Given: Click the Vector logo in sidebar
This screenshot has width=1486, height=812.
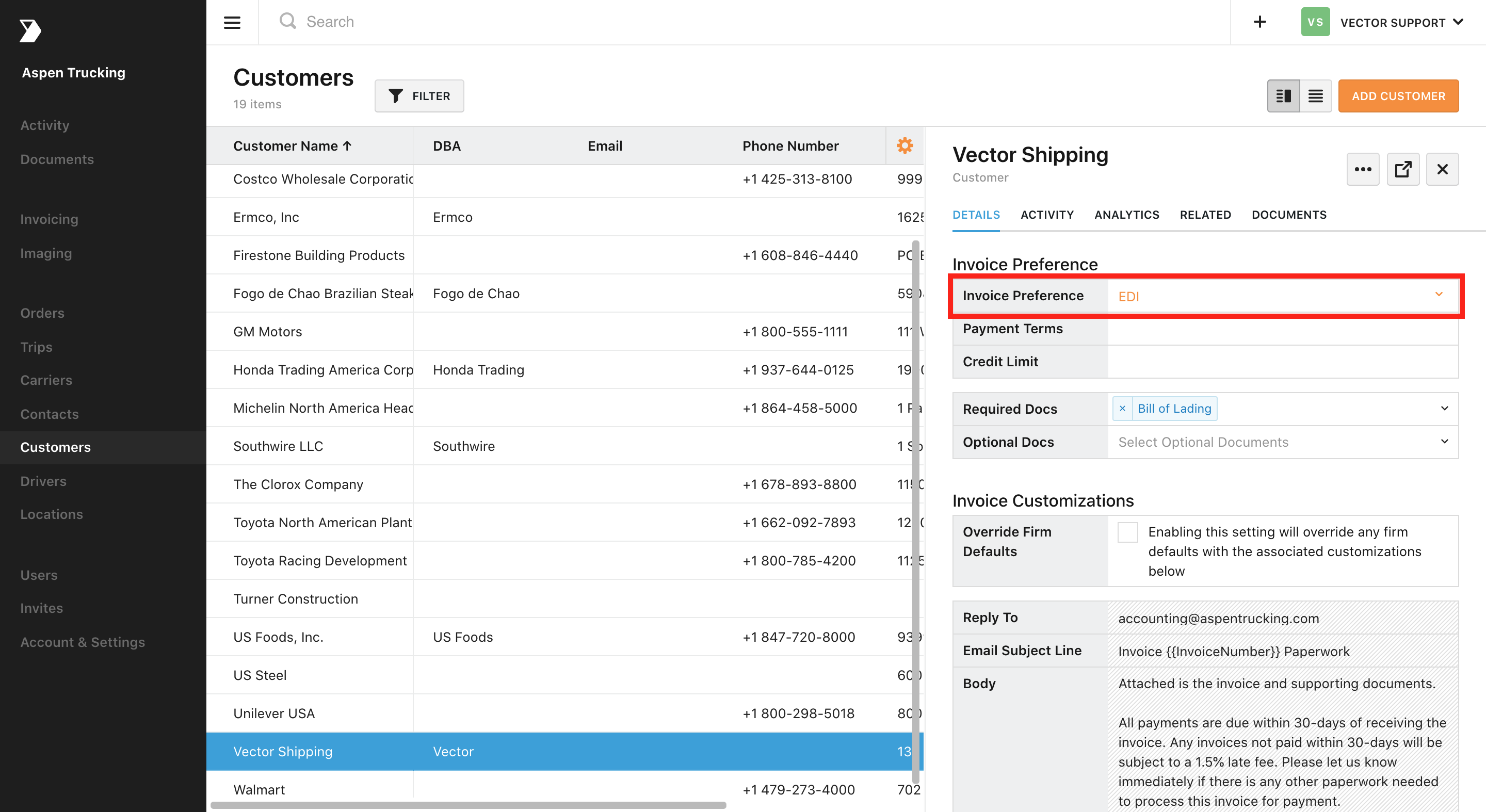Looking at the screenshot, I should coord(29,30).
